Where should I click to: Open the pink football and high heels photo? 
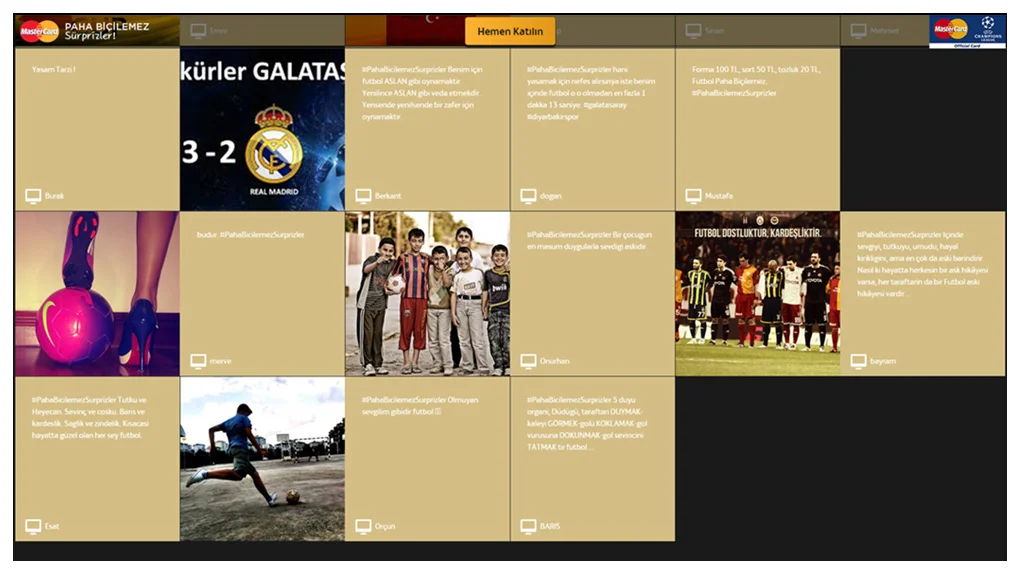[x=97, y=294]
